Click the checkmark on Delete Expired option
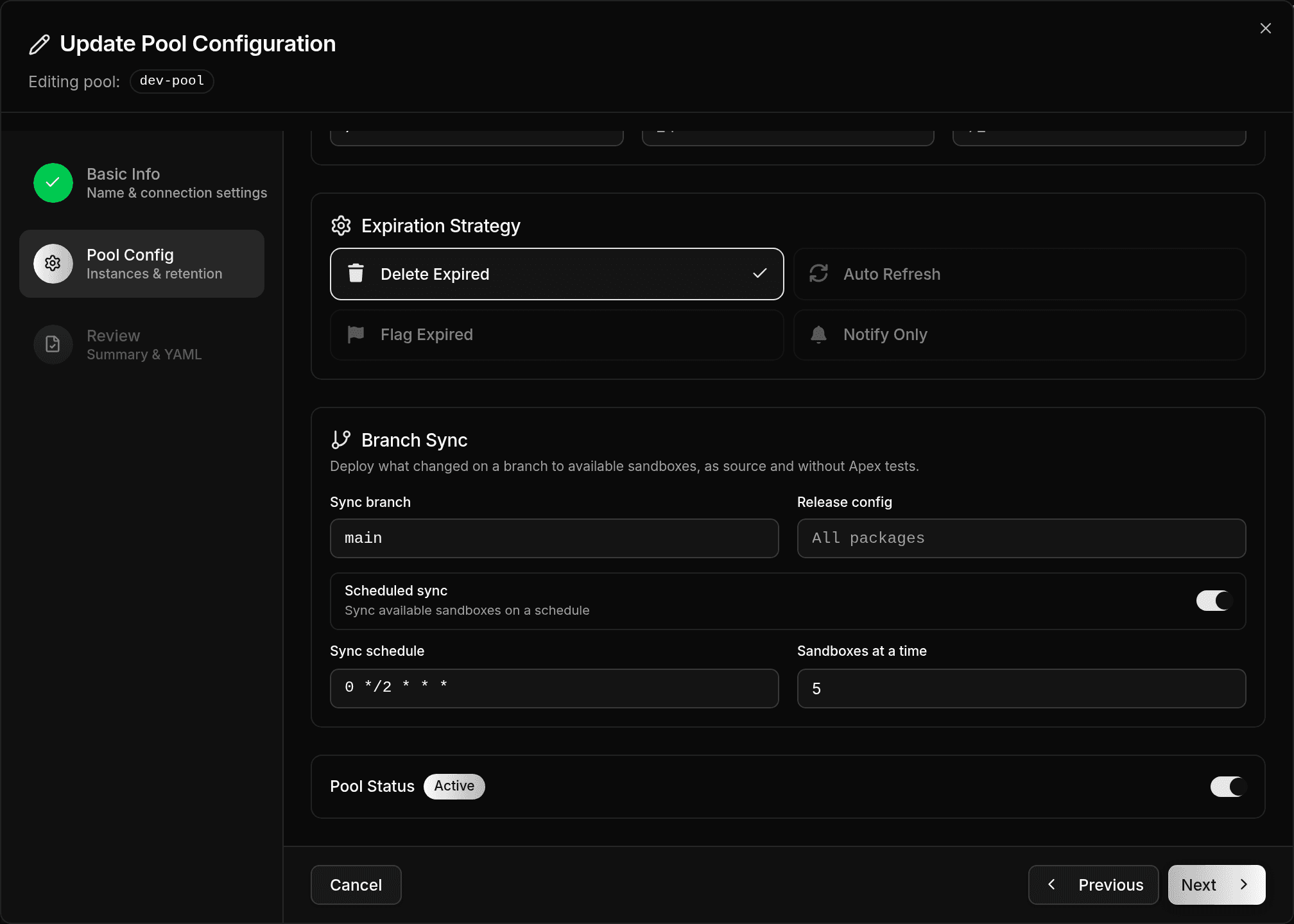The width and height of the screenshot is (1294, 924). 759,273
